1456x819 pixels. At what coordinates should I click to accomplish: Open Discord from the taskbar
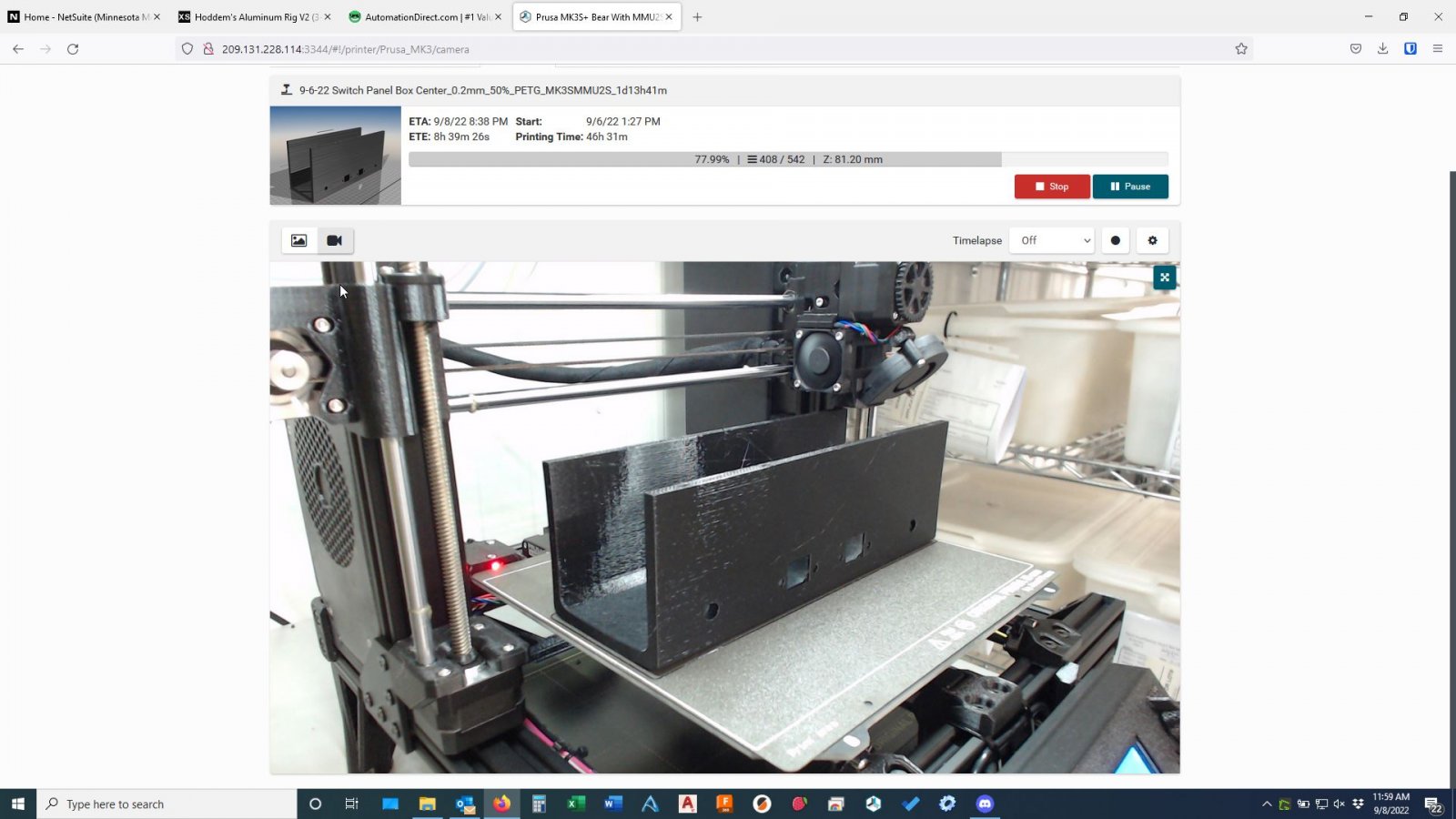985,804
